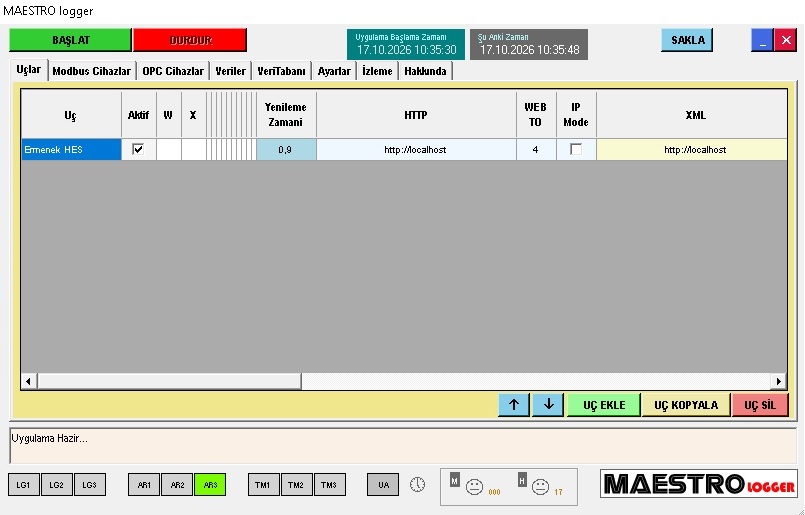Viewport: 805px width, 515px height.
Task: Toggle the LG1 indicator button
Action: (x=24, y=485)
